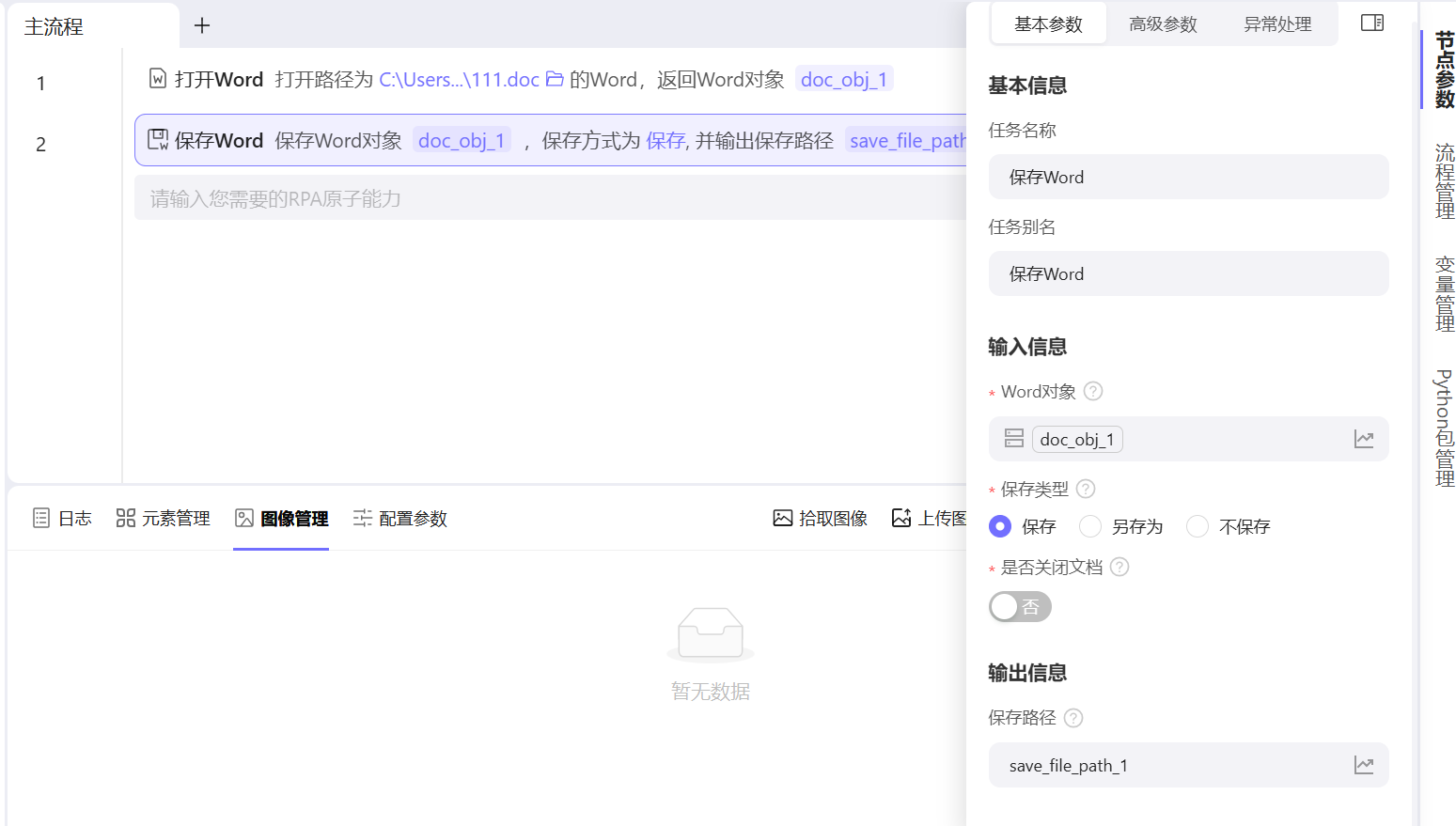Switch to the 异常处理 tab
Viewport: 1456px width, 826px height.
tap(1276, 24)
